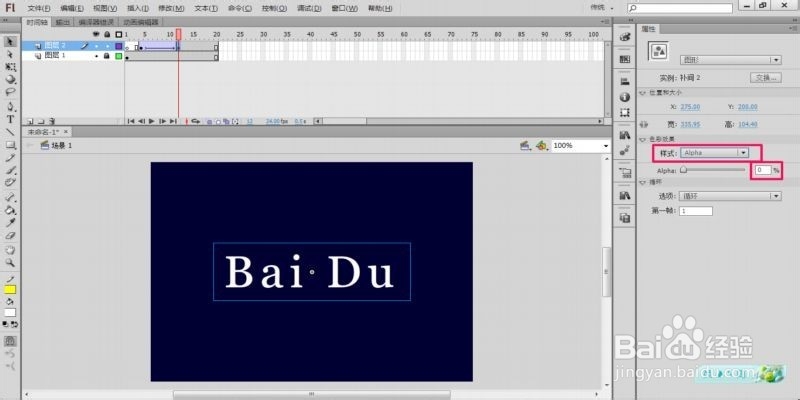Click the Delete layer trash icon

[52, 121]
